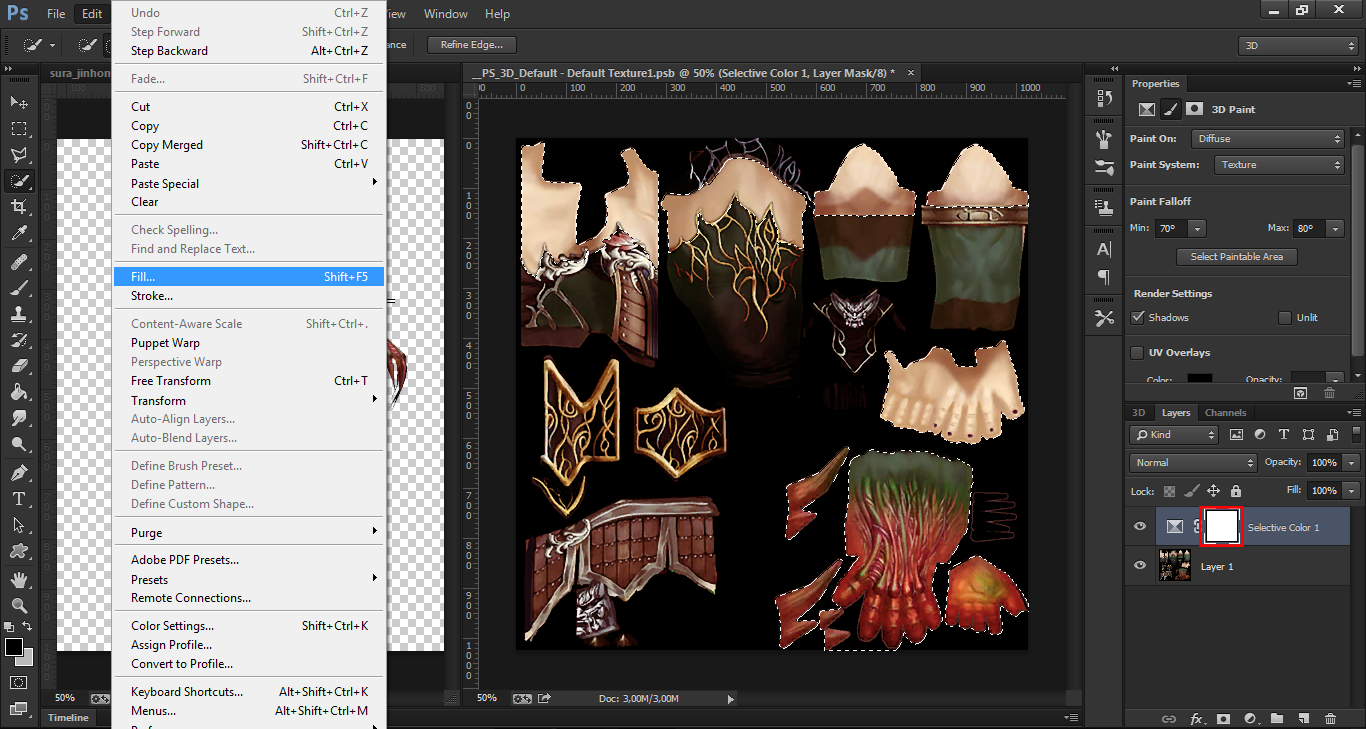Viewport: 1366px width, 729px height.
Task: Toggle Quick Mask mode
Action: tap(19, 682)
